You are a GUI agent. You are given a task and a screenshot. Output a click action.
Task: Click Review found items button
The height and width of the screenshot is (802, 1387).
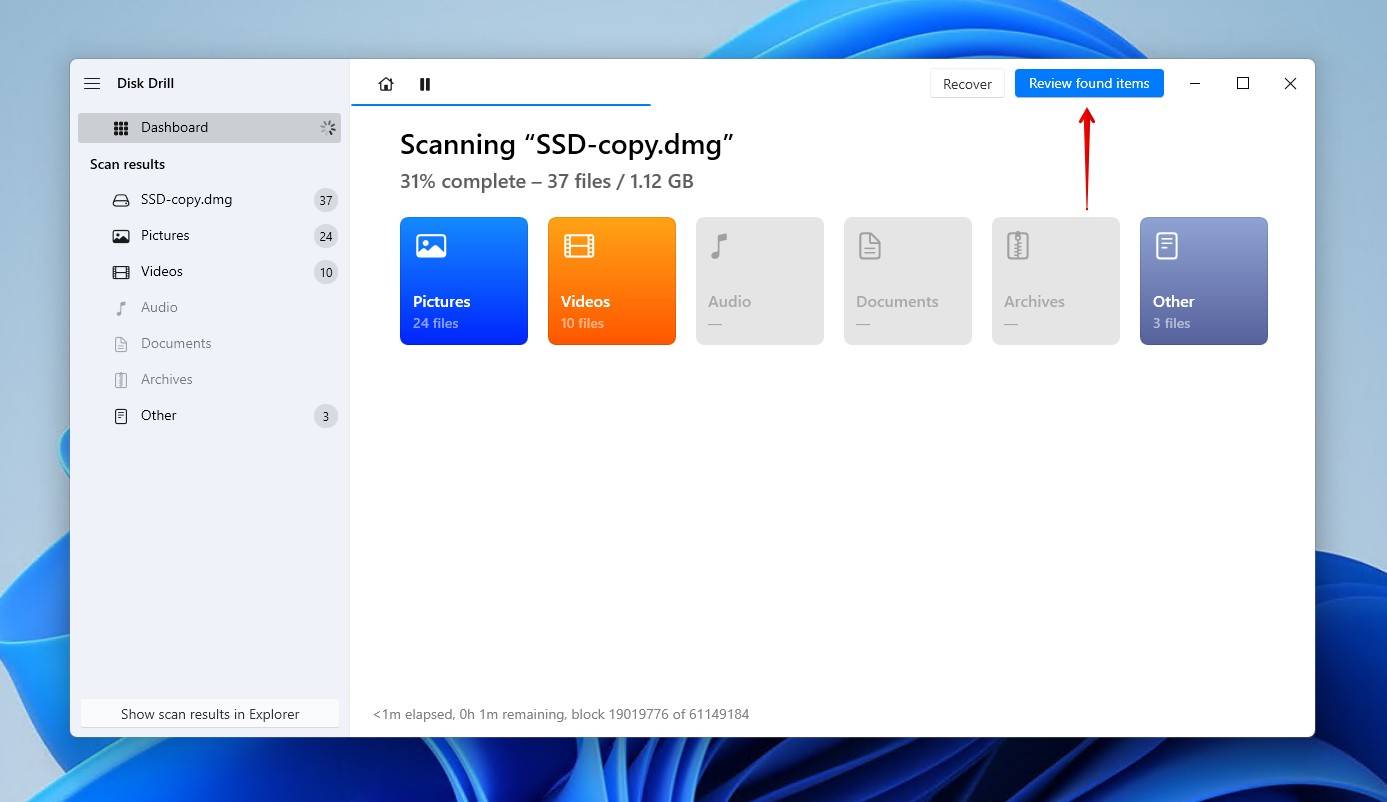[1089, 83]
